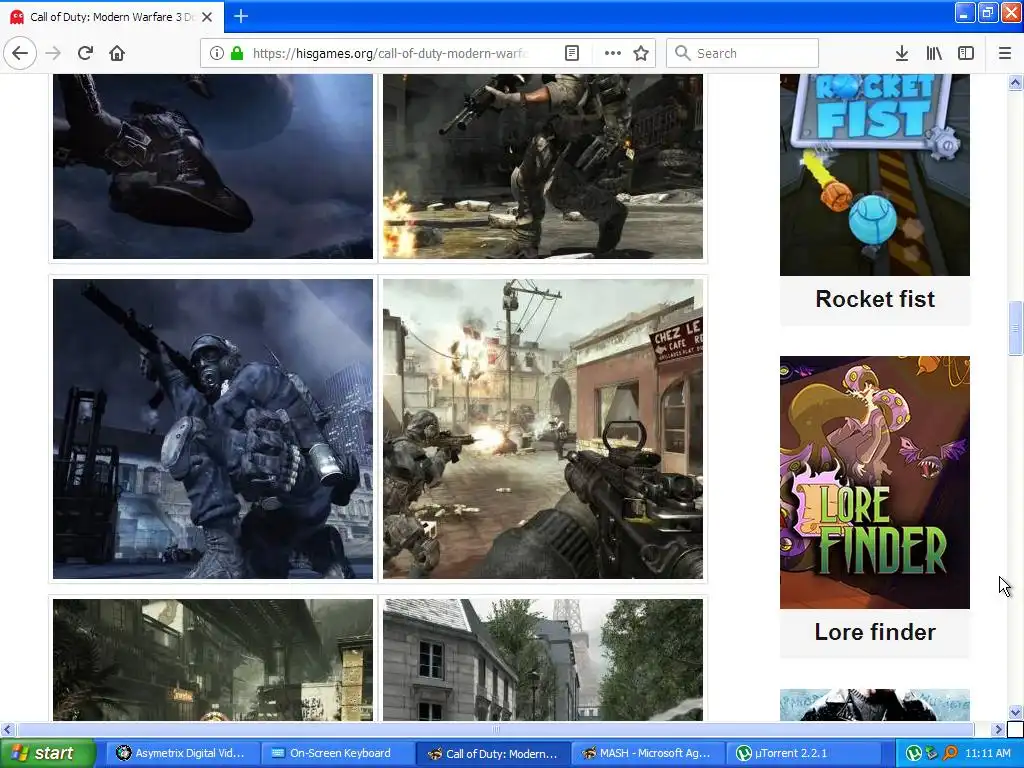Open the Lore Finder game cover image
Viewport: 1024px width, 768px height.
click(874, 482)
